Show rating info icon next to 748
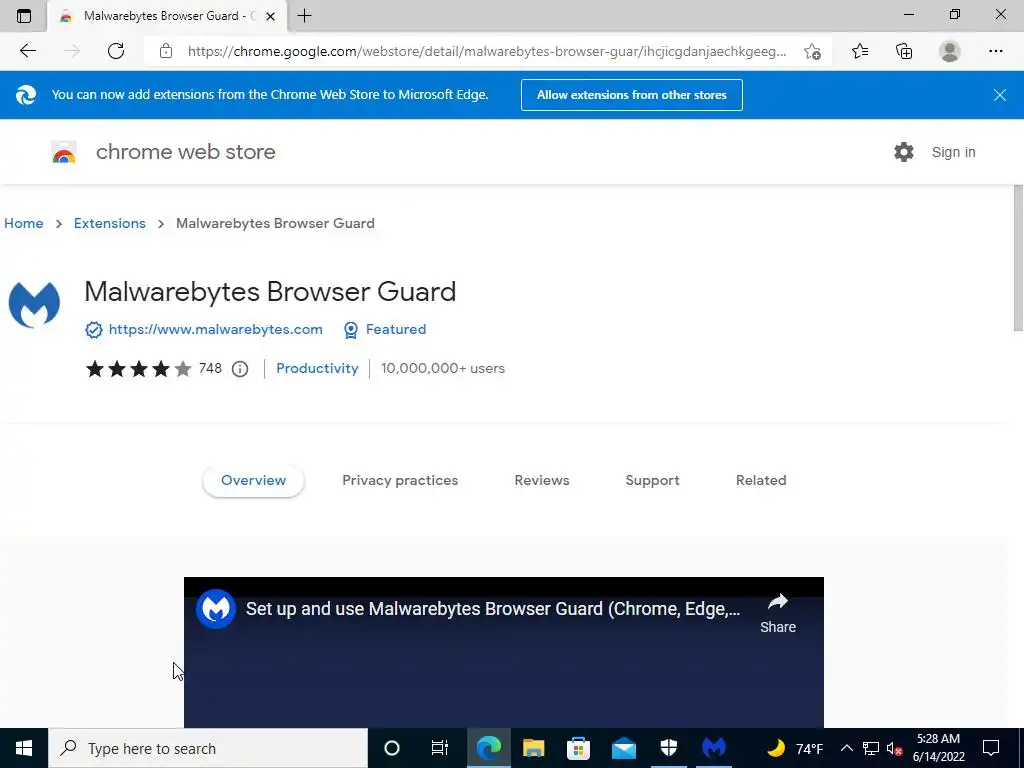The width and height of the screenshot is (1024, 768). point(240,369)
